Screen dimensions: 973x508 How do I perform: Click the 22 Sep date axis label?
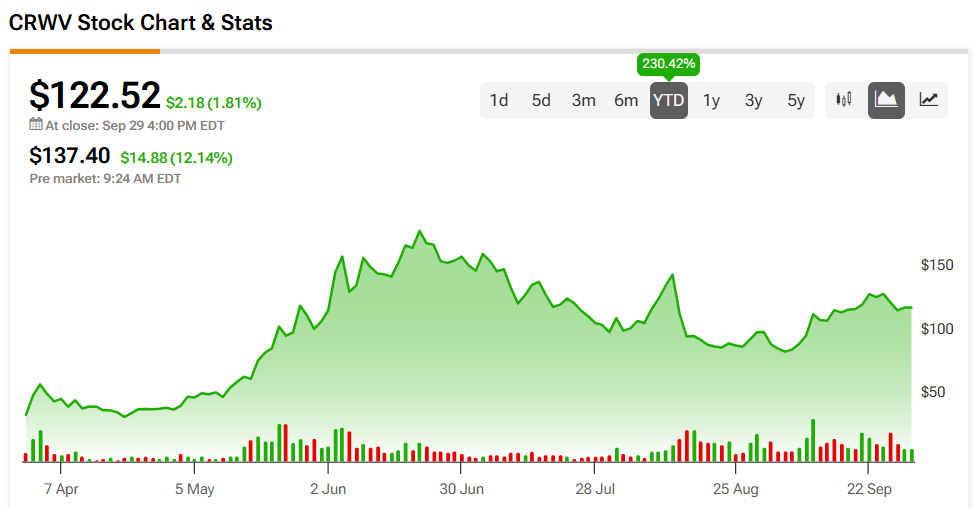coord(869,489)
